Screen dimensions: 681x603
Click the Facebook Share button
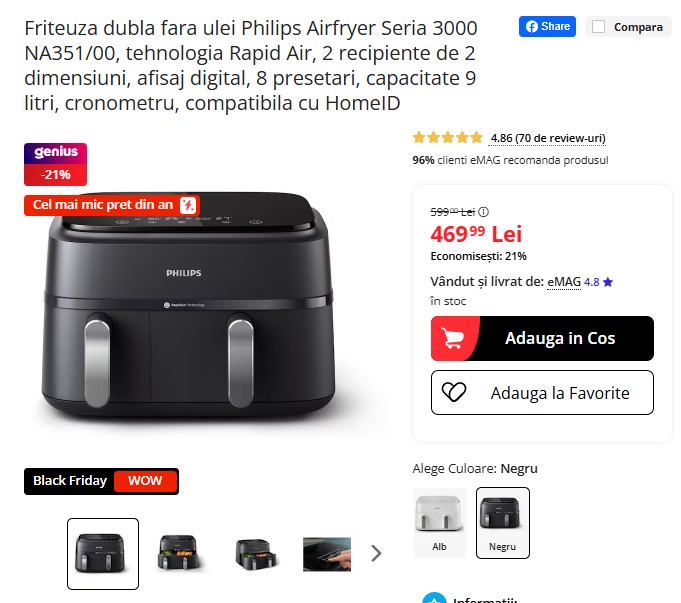click(547, 27)
